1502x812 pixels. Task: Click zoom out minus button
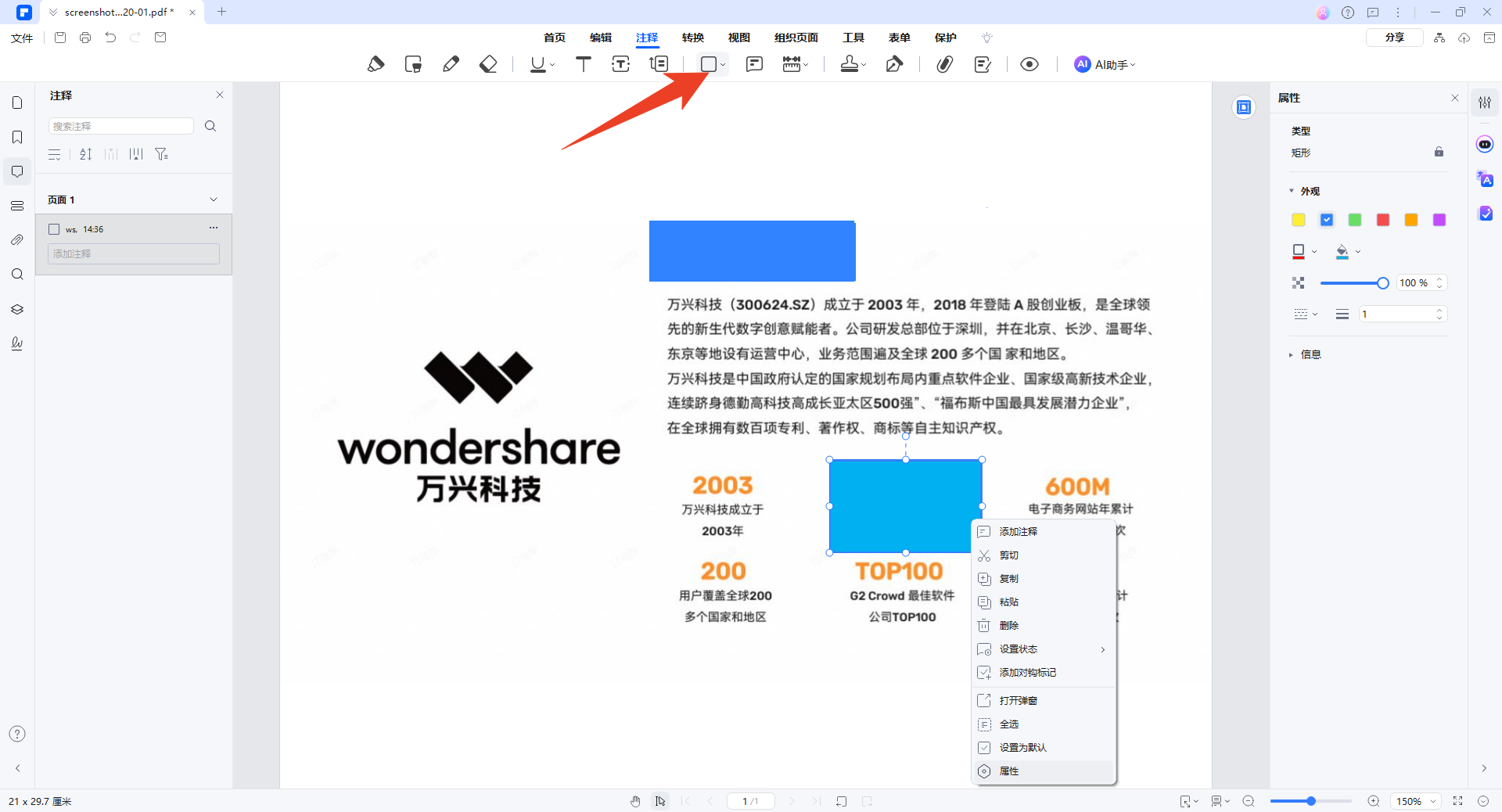pyautogui.click(x=1249, y=801)
